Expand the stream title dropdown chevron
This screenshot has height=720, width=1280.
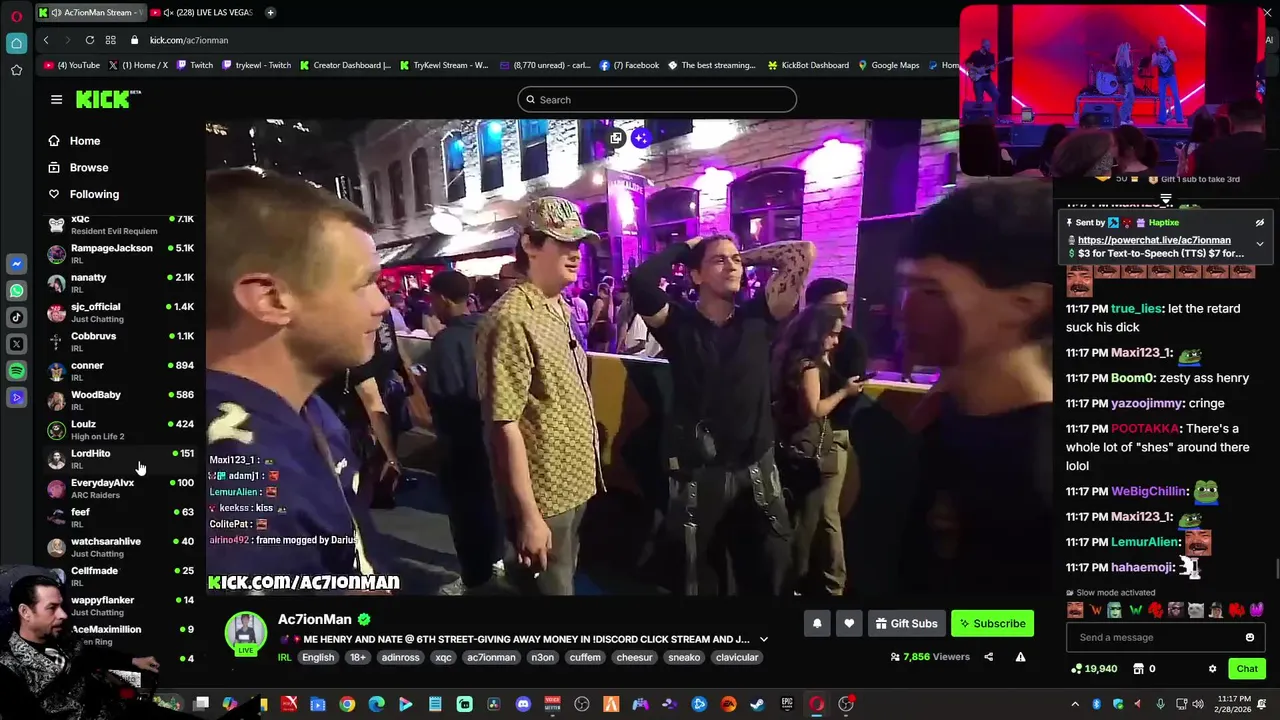click(x=764, y=639)
